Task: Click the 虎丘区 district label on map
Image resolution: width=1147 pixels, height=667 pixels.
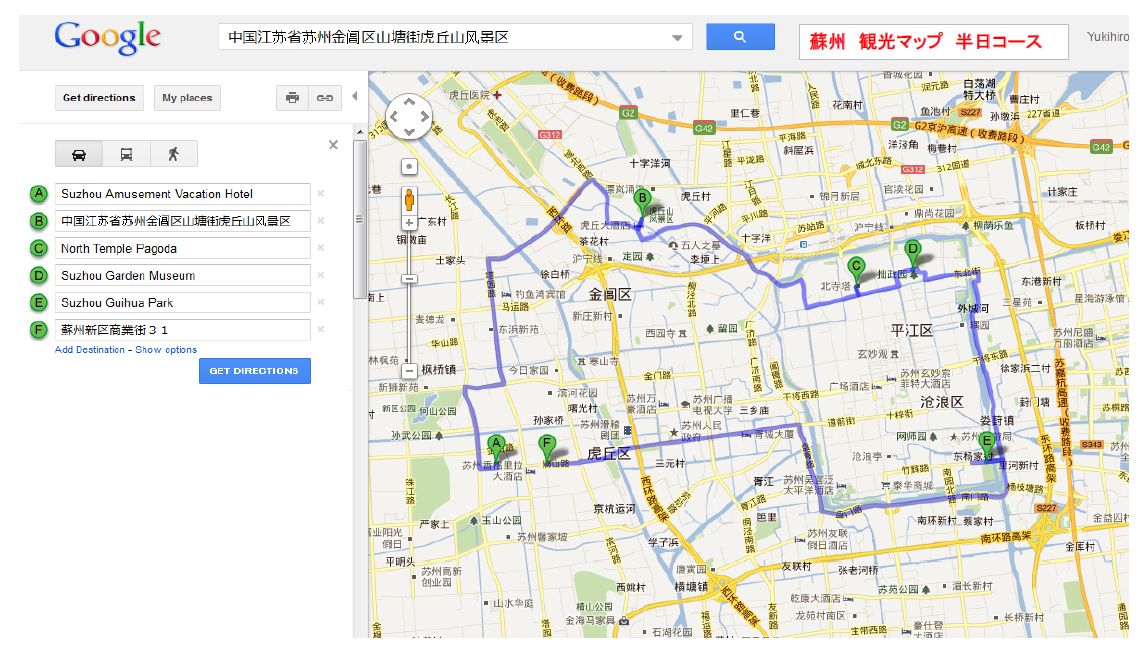Action: pyautogui.click(x=609, y=453)
